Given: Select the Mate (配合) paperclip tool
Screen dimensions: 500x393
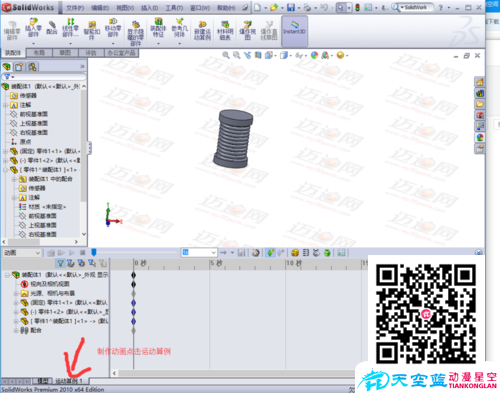Looking at the screenshot, I should pyautogui.click(x=52, y=28).
